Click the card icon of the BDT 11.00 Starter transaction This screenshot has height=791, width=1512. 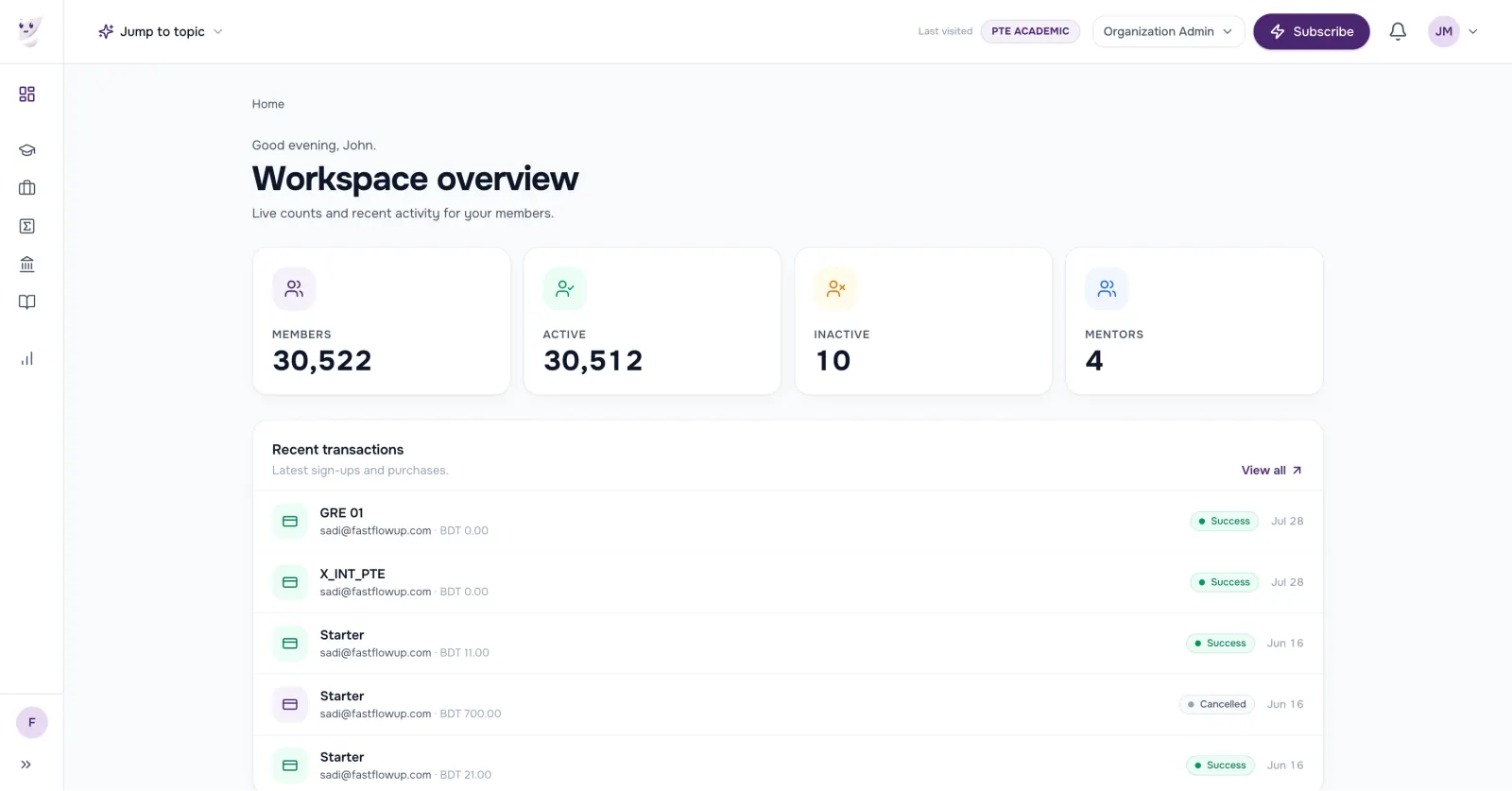[290, 644]
